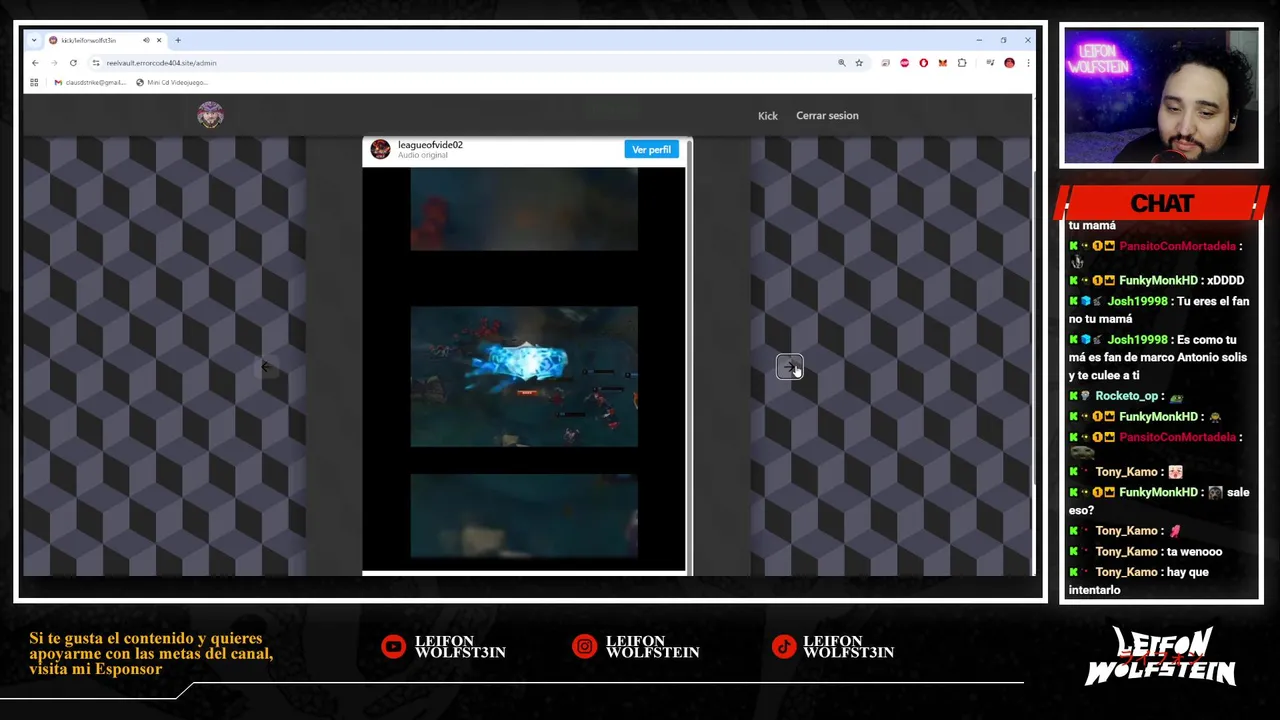Click the first extension icon right of the star
The width and height of the screenshot is (1280, 720).
(885, 63)
